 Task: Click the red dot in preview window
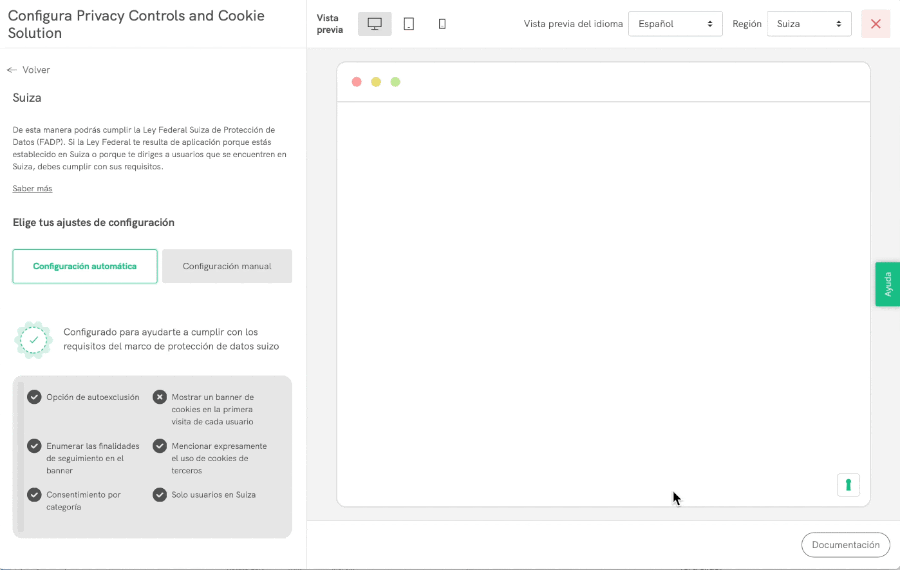pyautogui.click(x=357, y=82)
